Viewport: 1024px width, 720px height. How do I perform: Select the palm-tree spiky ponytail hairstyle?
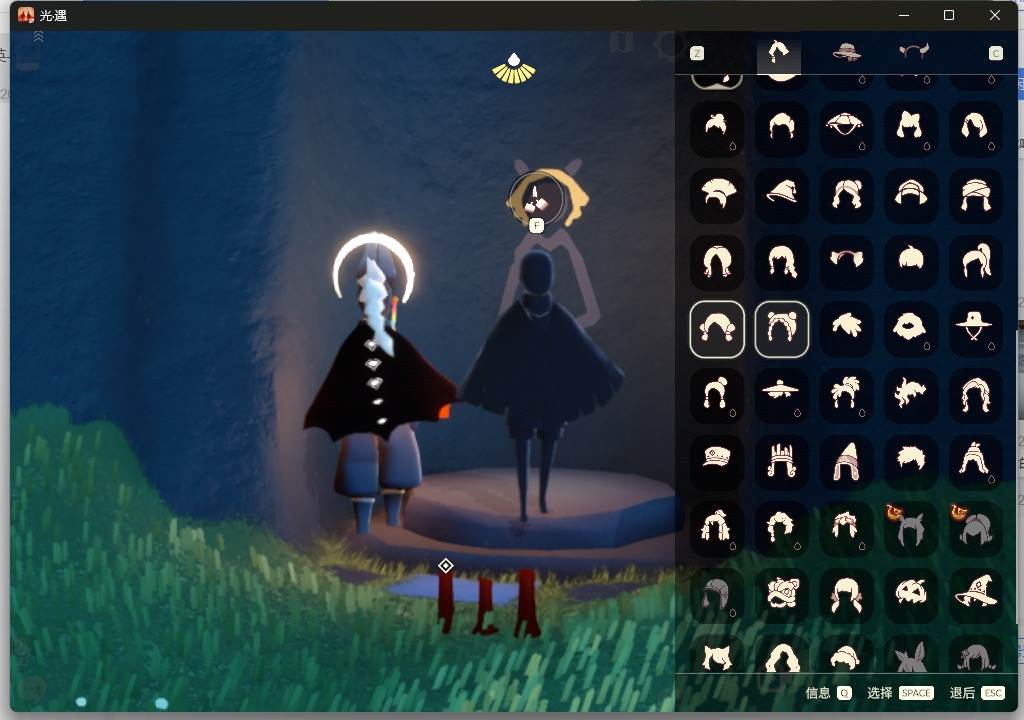pos(845,395)
